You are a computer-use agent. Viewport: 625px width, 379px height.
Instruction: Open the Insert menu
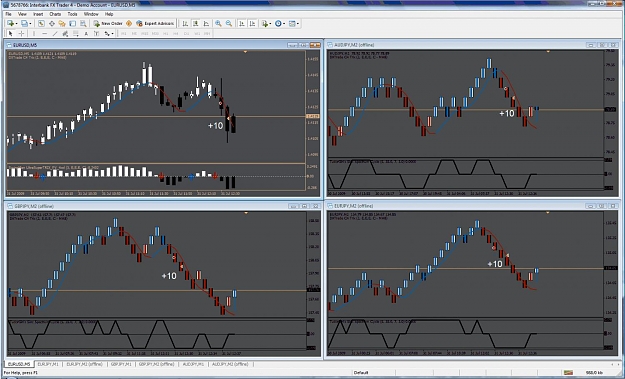(x=38, y=14)
